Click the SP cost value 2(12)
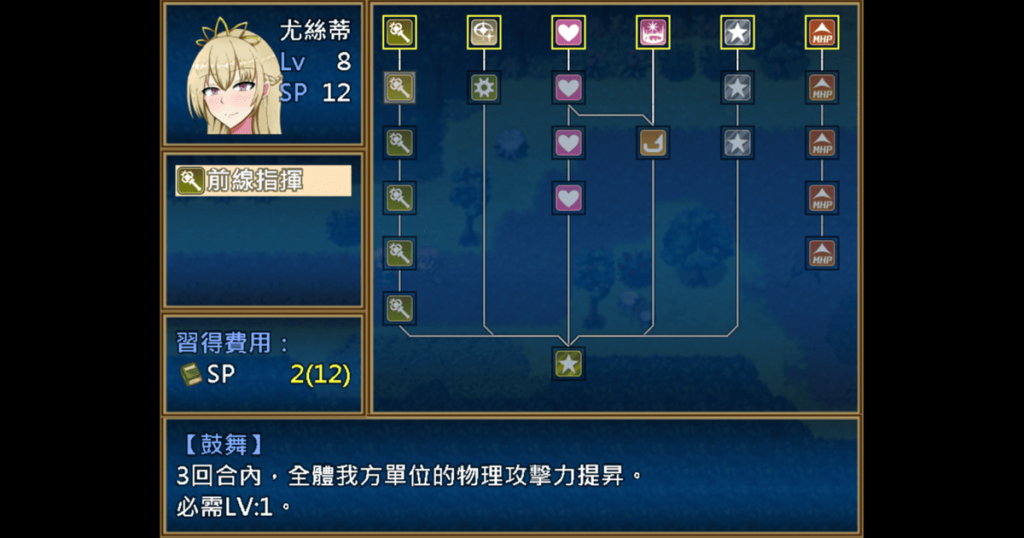 pyautogui.click(x=320, y=374)
